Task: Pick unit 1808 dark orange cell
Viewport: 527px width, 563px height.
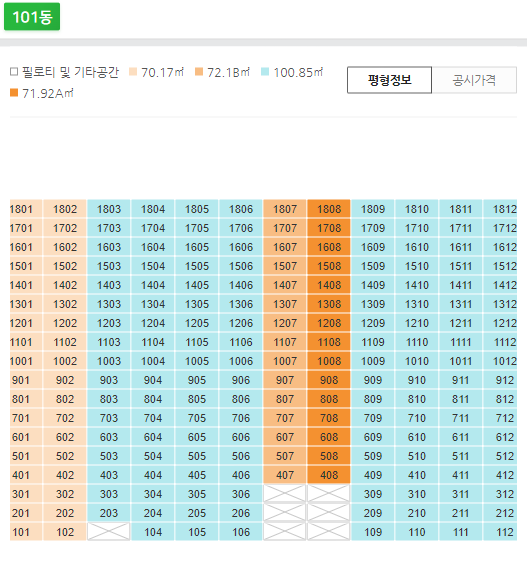Action: pos(329,209)
